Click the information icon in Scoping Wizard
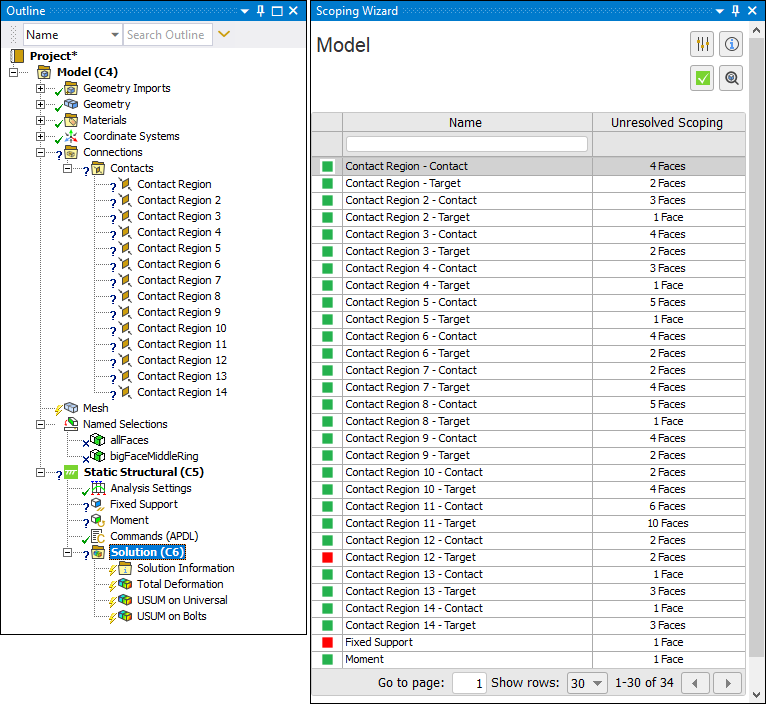The image size is (766, 704). (732, 45)
